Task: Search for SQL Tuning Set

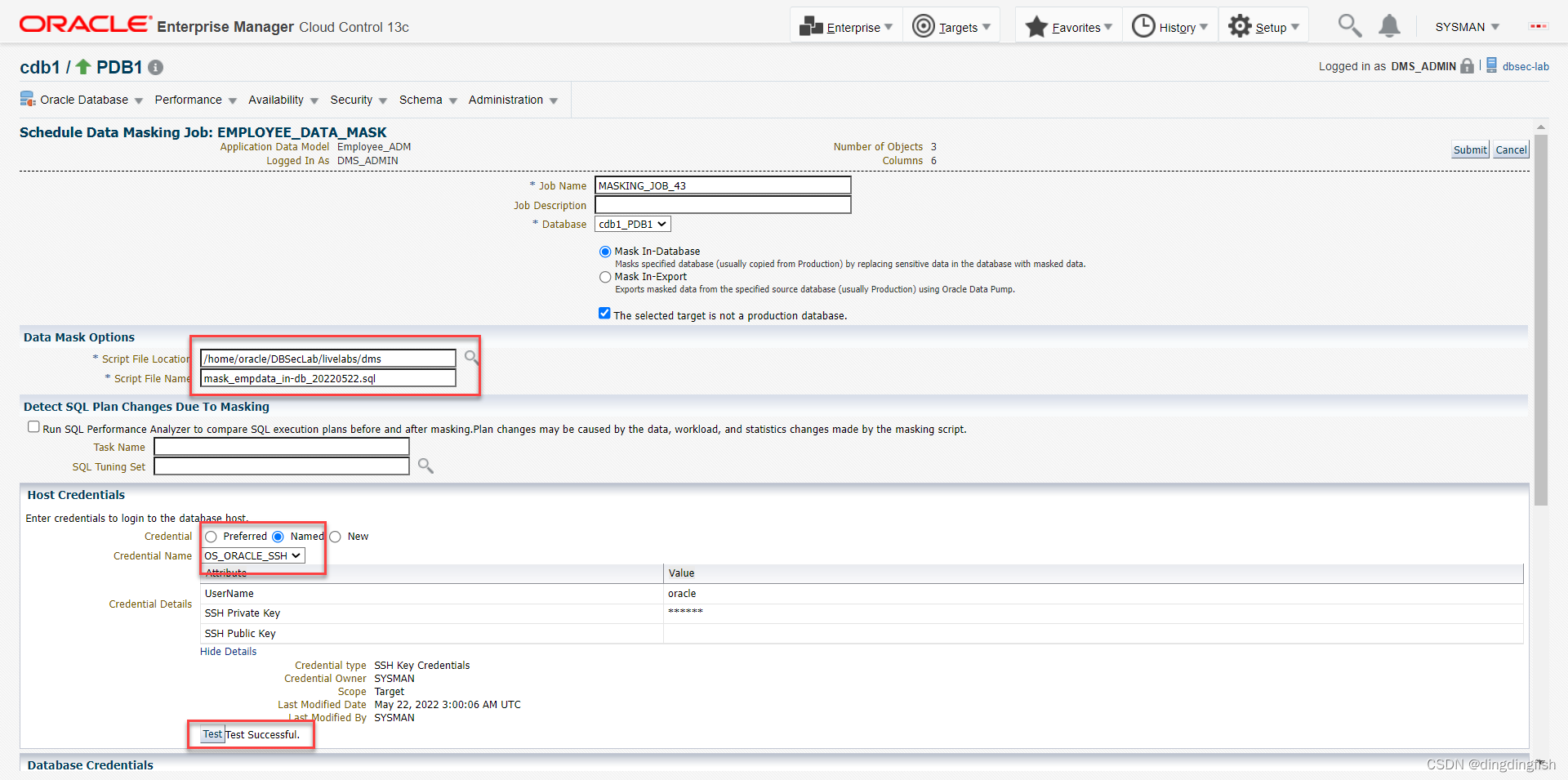Action: [425, 466]
